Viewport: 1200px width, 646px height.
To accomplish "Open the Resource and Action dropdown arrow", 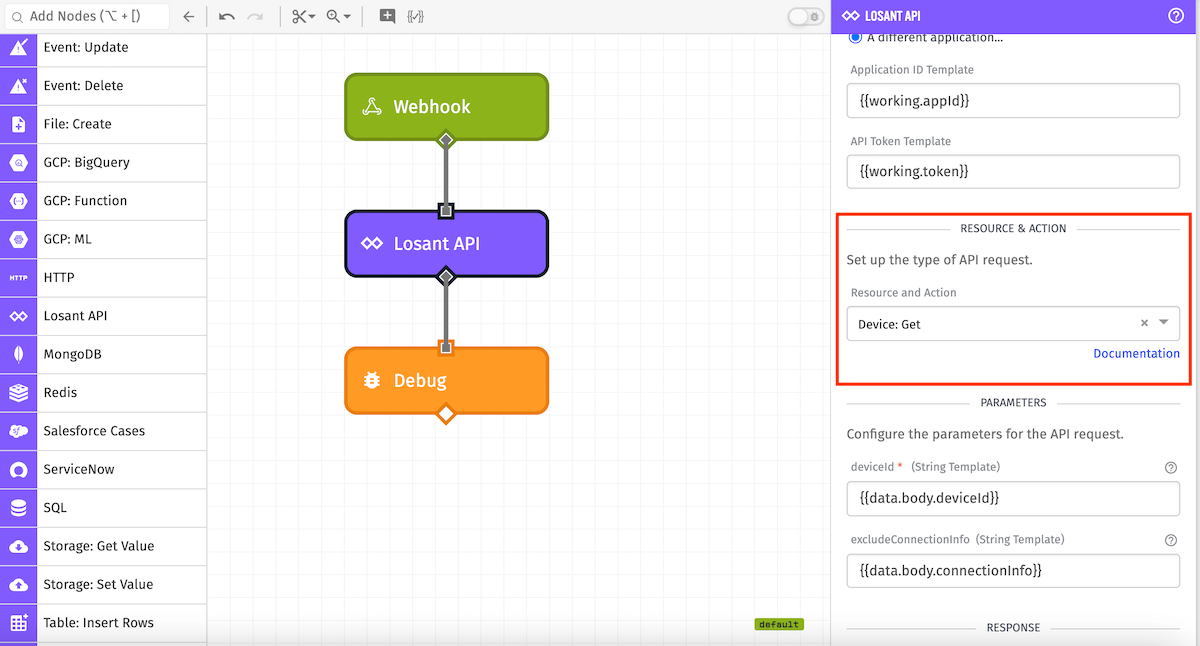I will click(1164, 323).
